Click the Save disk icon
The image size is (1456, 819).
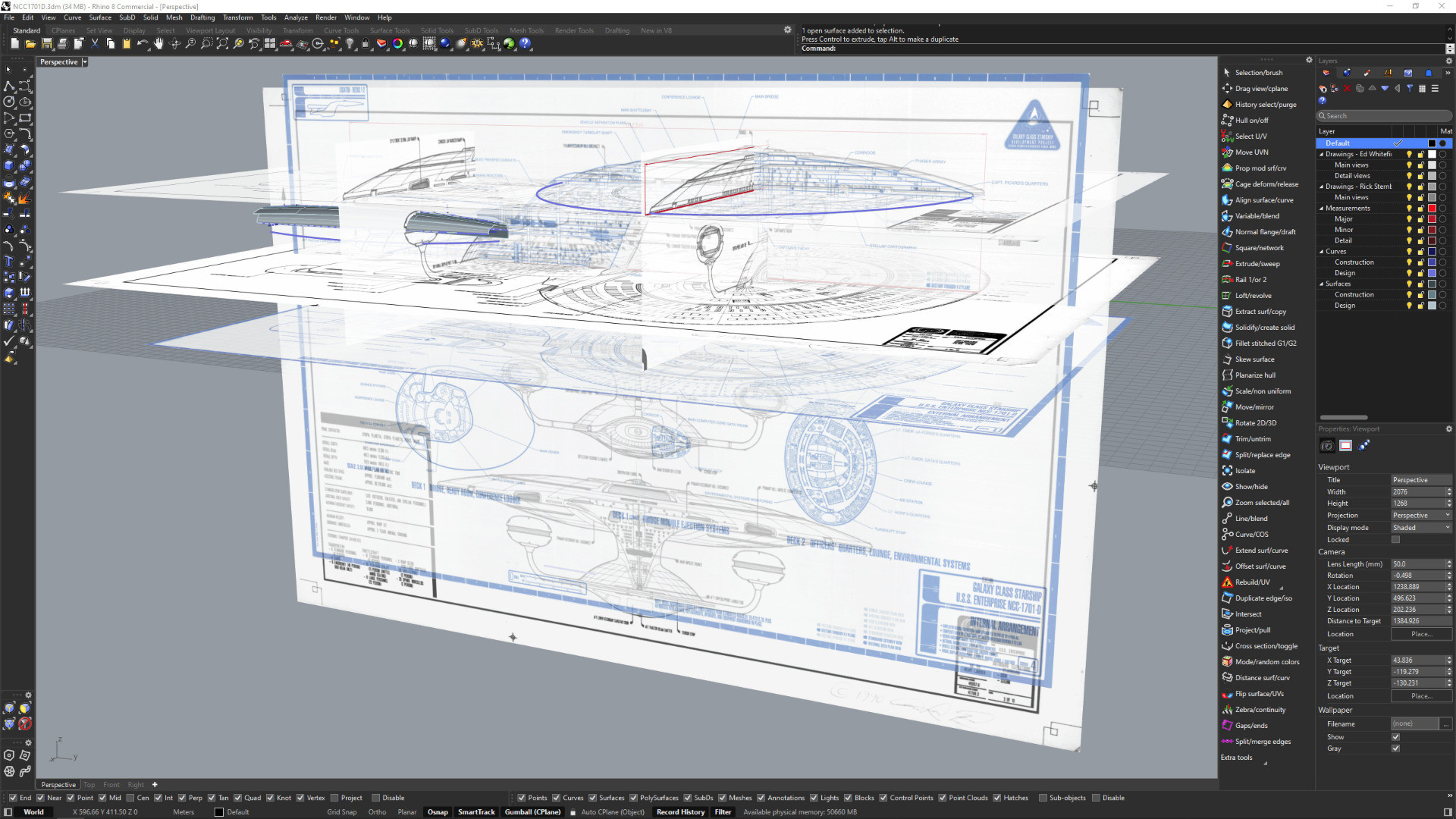click(47, 44)
